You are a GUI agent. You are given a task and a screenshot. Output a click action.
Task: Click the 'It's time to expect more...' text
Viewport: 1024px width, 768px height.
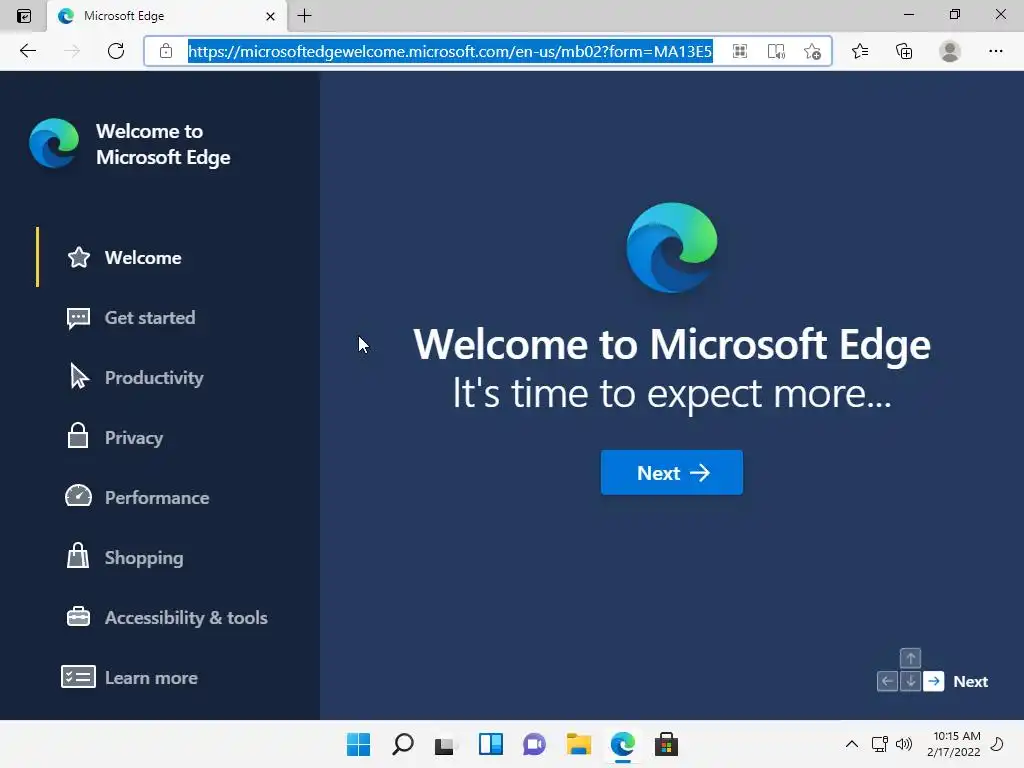tap(672, 393)
